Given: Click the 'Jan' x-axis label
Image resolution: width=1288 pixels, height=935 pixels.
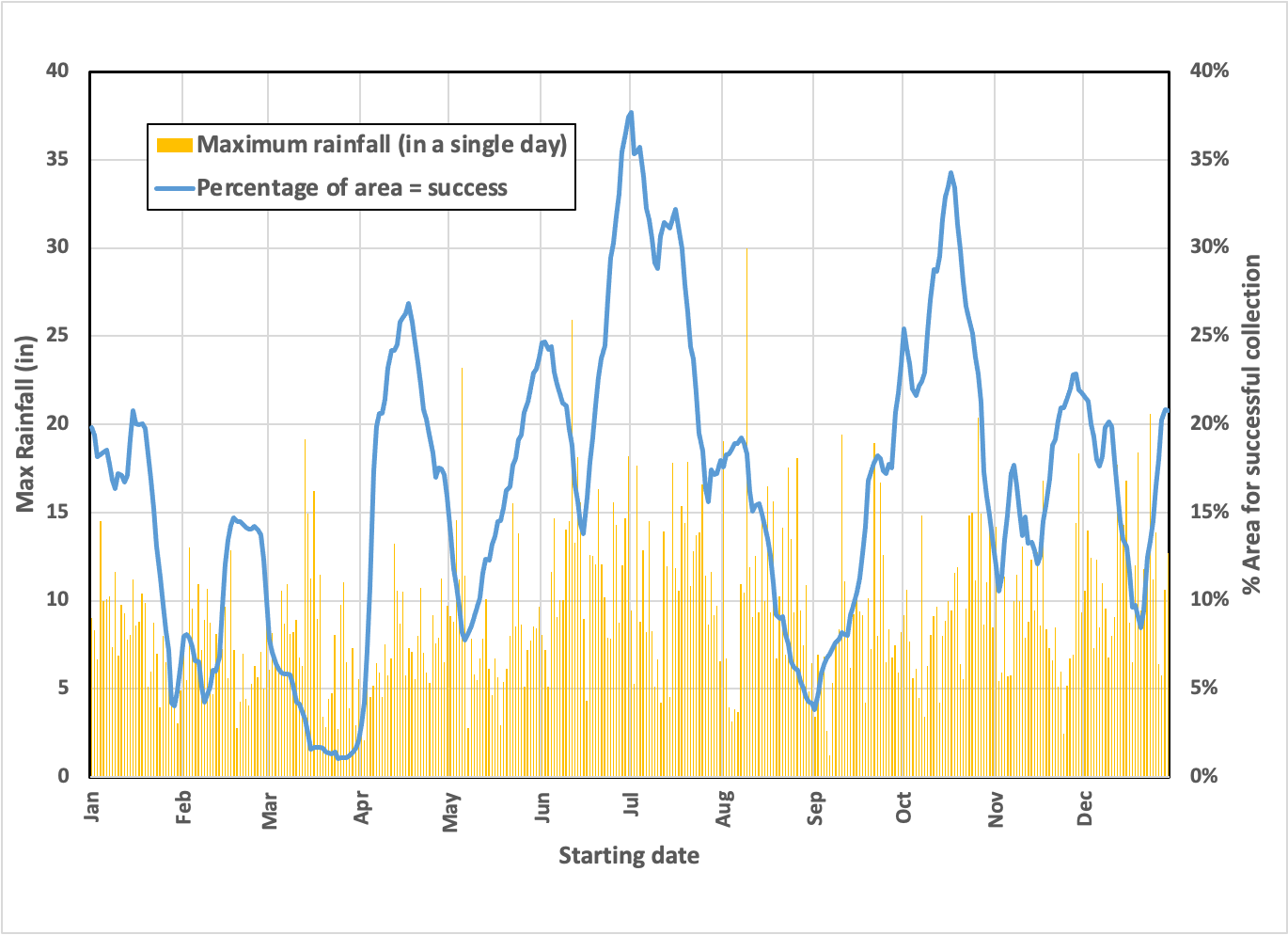Looking at the screenshot, I should pyautogui.click(x=91, y=806).
